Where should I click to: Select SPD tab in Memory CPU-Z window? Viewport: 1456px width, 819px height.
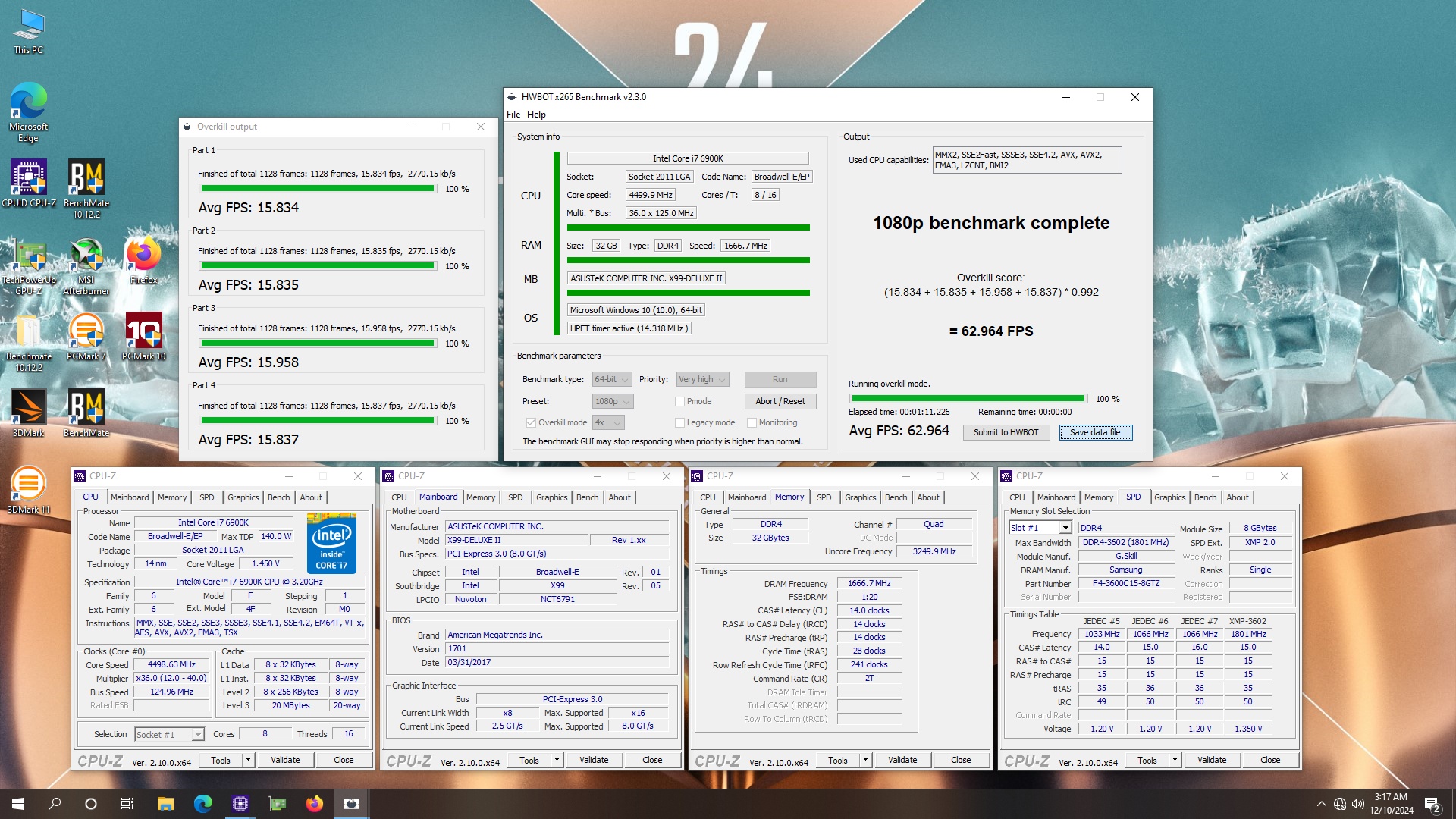[x=824, y=497]
